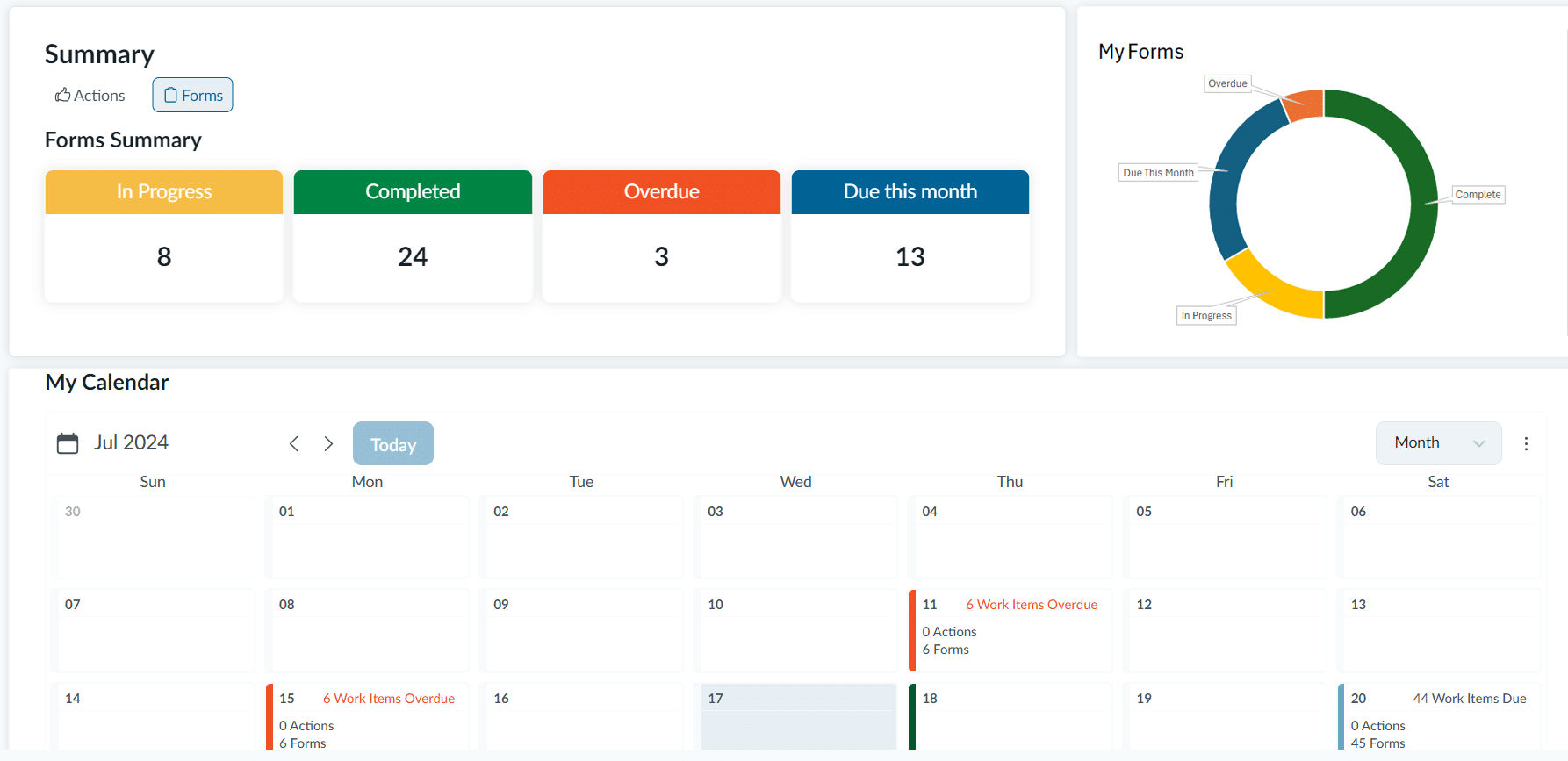This screenshot has height=761, width=1568.
Task: Open 6 Work Items Overdue on July 15
Action: click(x=388, y=699)
